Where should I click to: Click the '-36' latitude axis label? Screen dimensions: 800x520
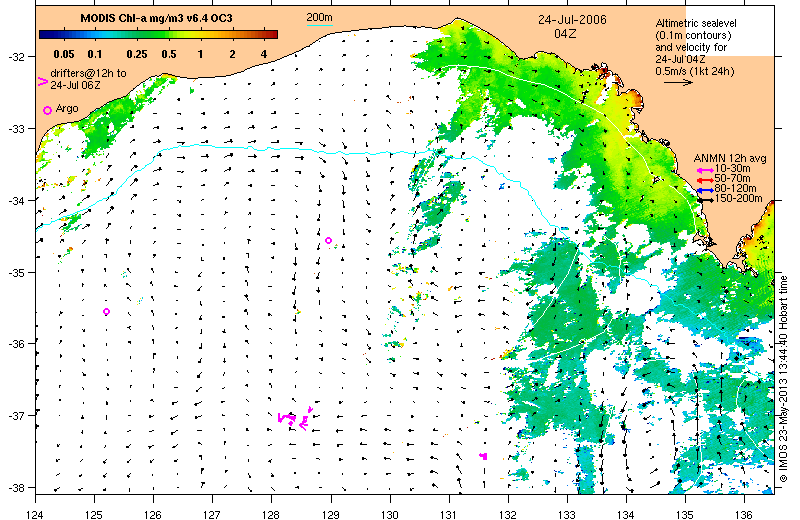point(15,344)
